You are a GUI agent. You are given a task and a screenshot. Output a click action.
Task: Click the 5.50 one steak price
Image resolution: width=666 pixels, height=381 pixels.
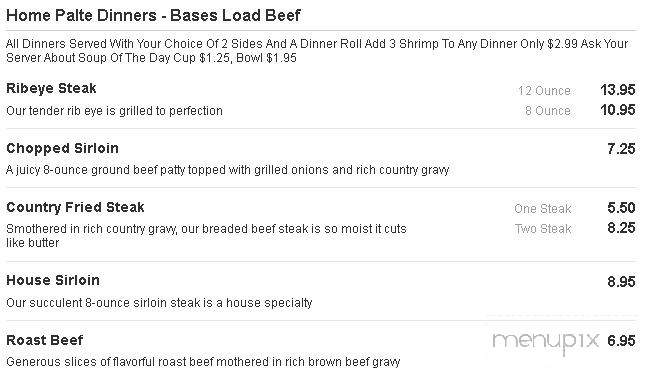pos(621,208)
